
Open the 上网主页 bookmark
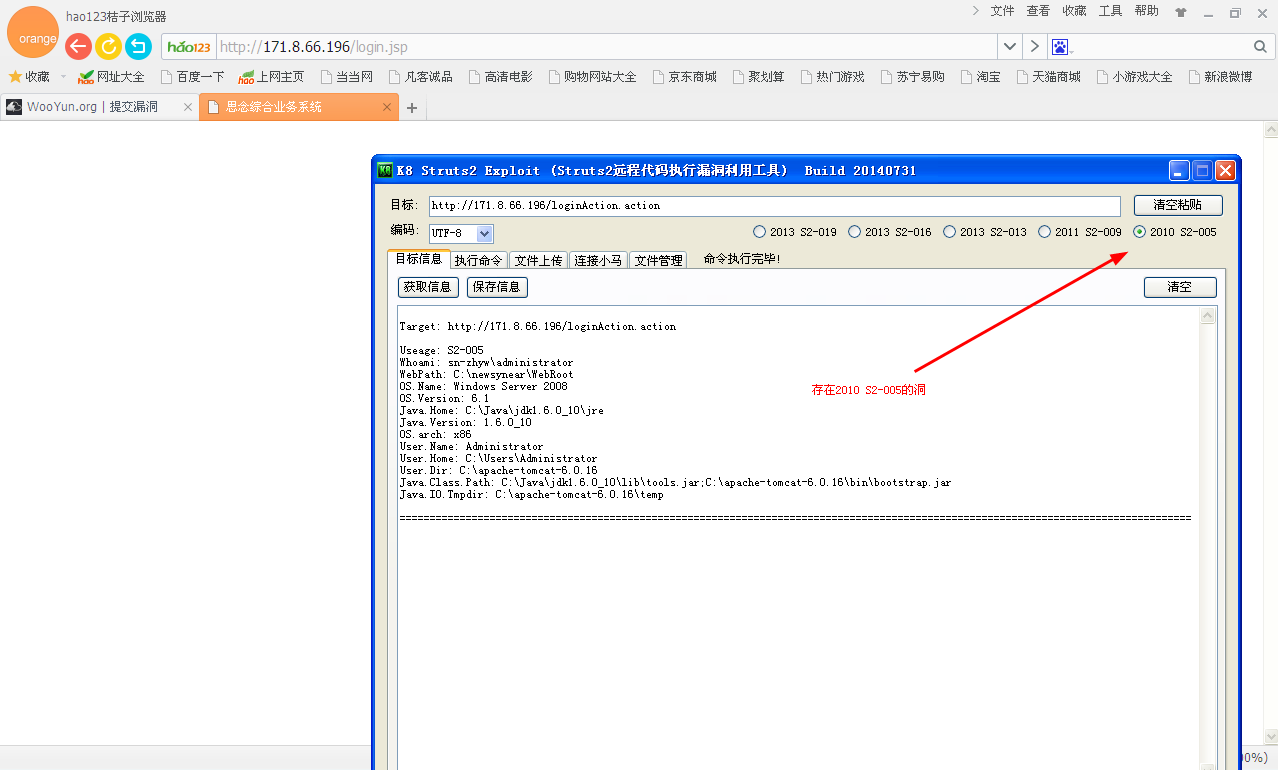pyautogui.click(x=271, y=76)
